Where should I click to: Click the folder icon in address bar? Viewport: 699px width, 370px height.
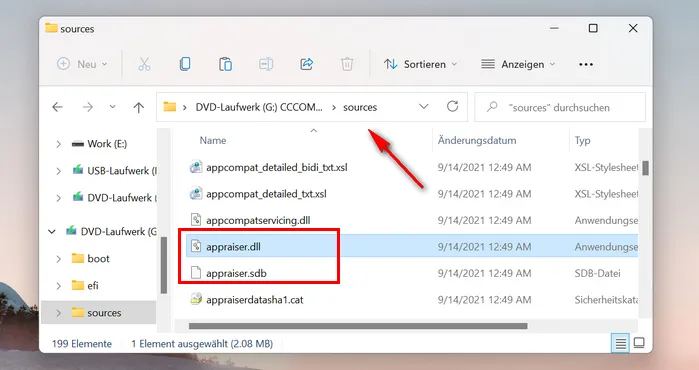click(x=170, y=107)
